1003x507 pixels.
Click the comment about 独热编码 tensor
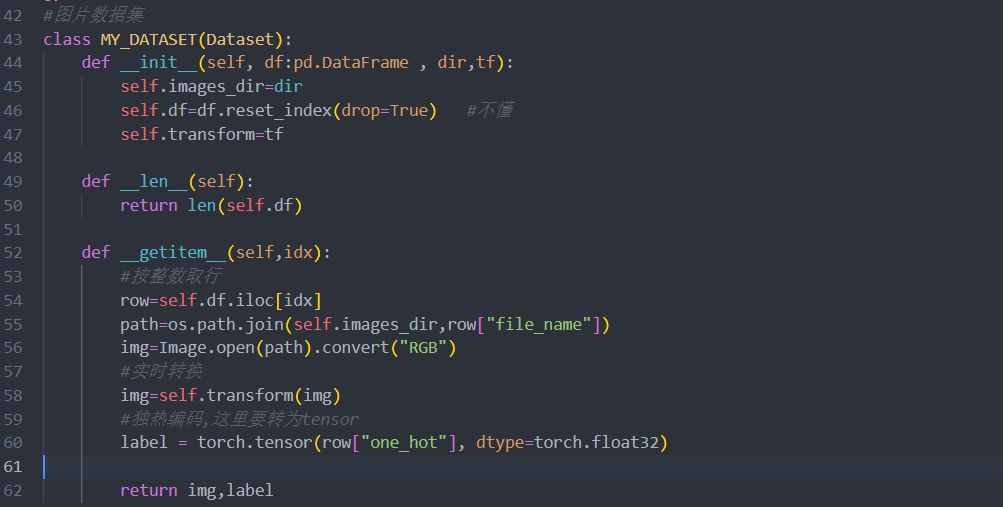click(239, 419)
